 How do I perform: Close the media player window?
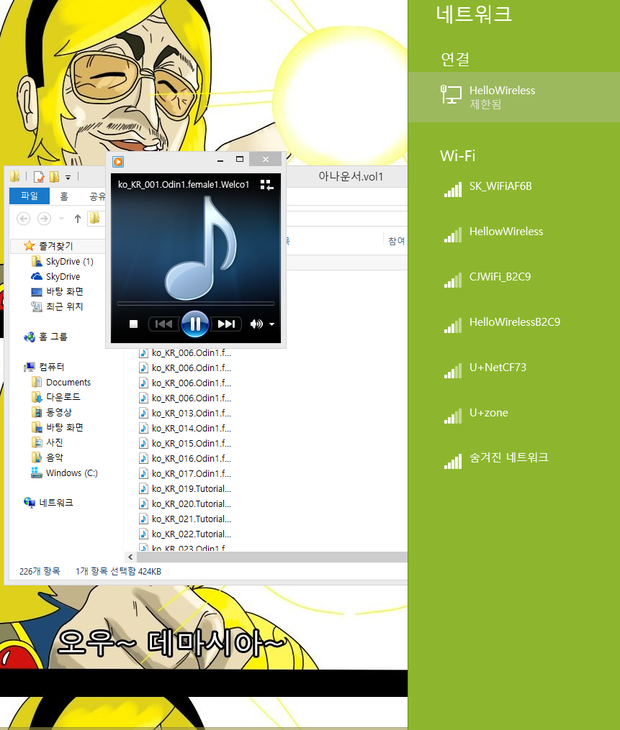(x=265, y=159)
